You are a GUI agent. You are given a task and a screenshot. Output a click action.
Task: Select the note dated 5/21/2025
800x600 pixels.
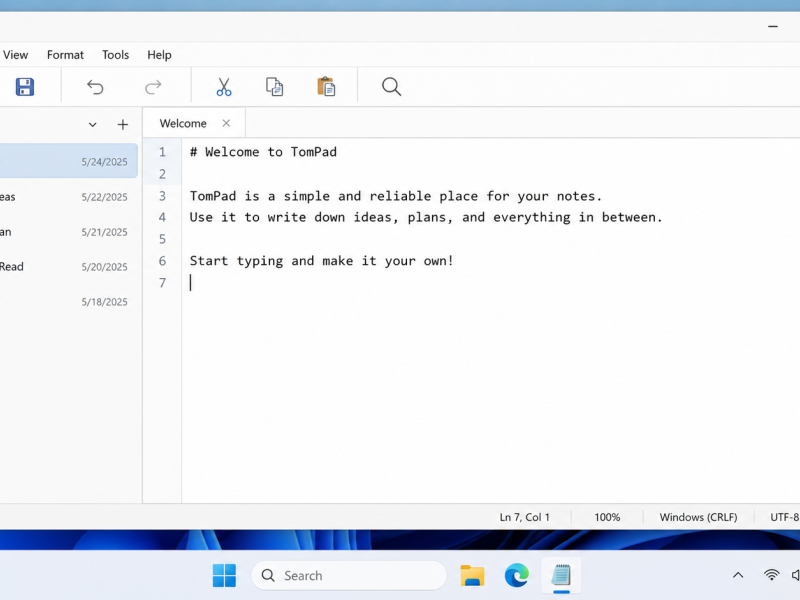(68, 232)
